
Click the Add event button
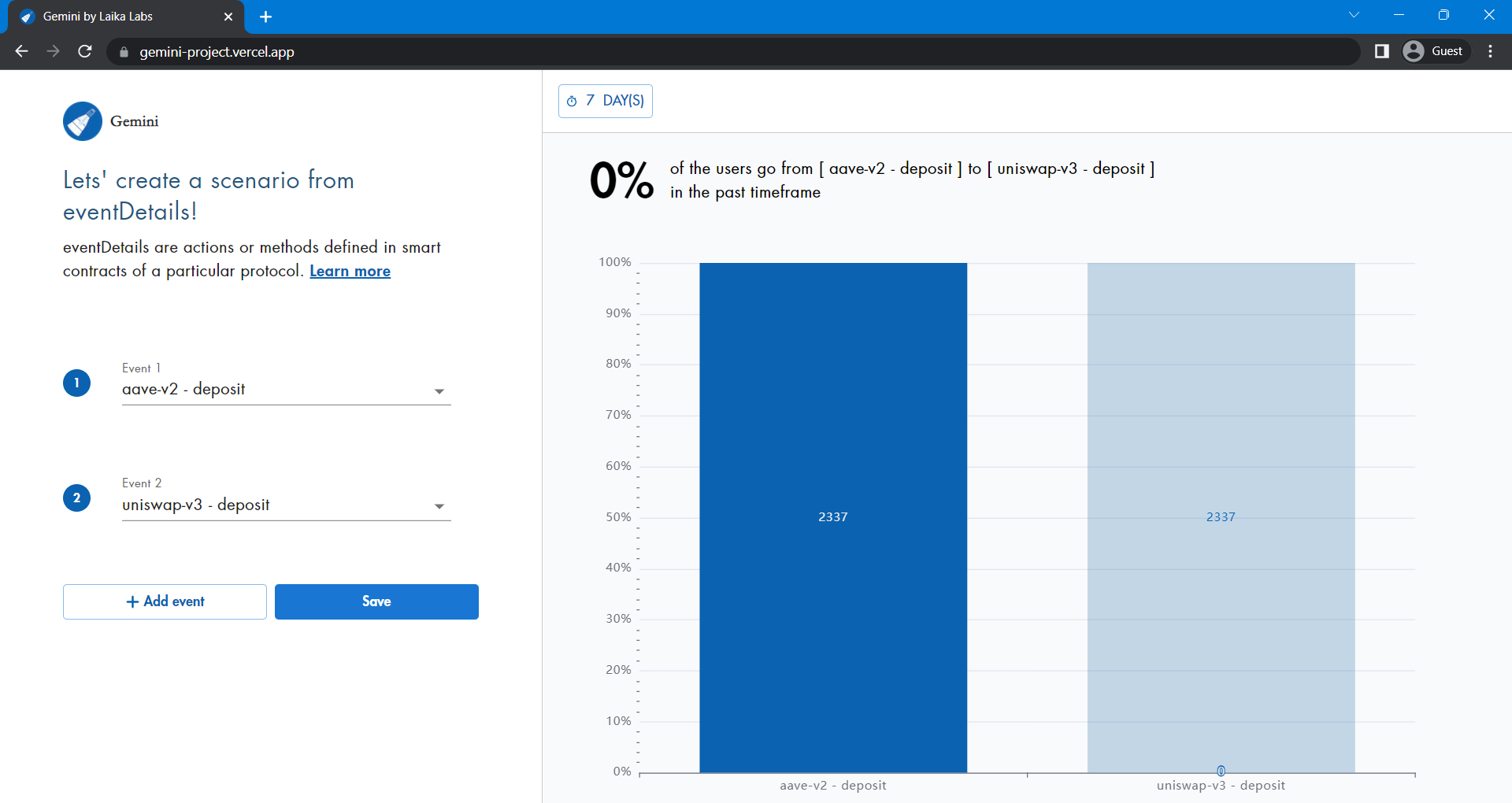165,601
